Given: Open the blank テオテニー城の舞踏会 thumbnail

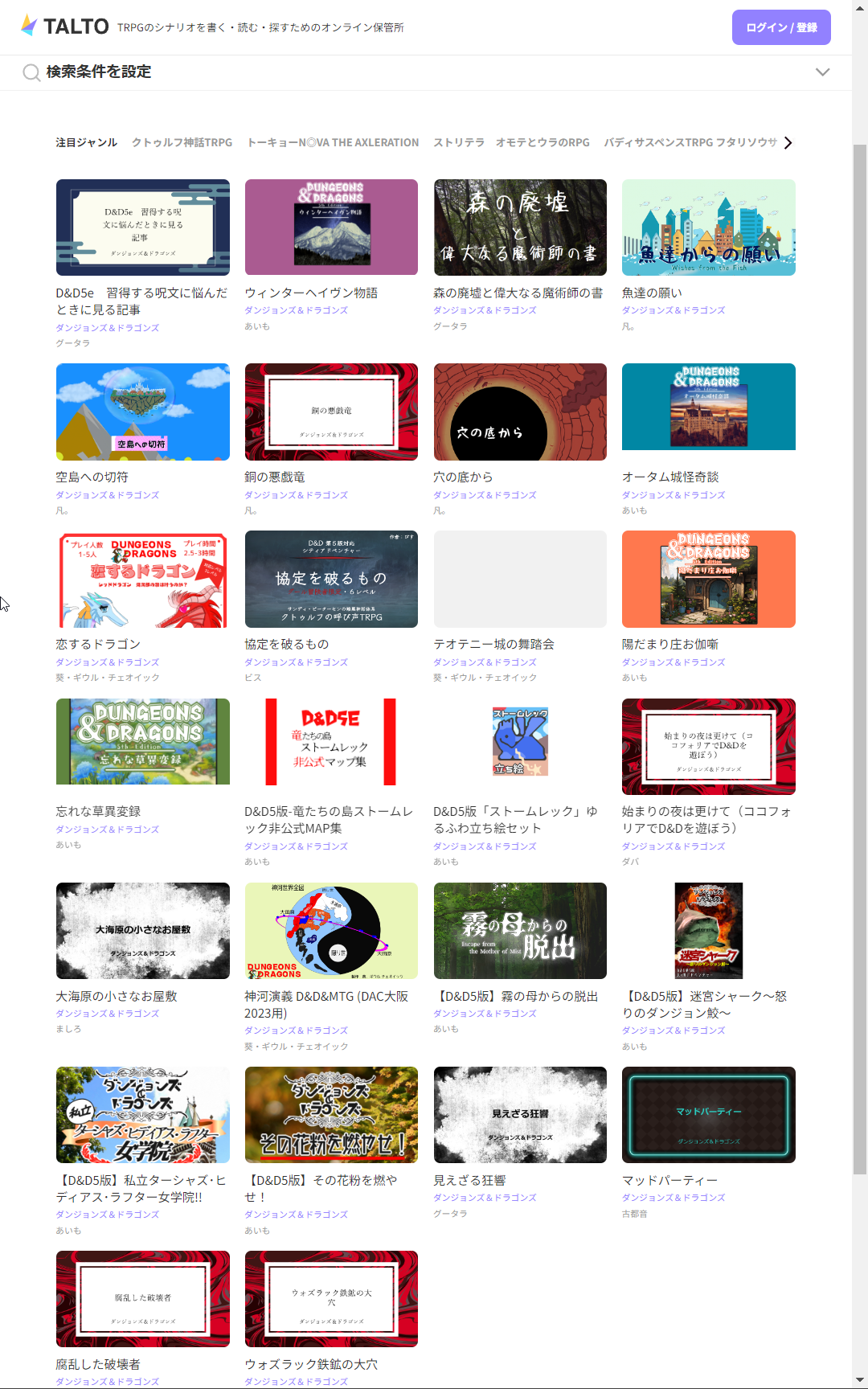Looking at the screenshot, I should [520, 579].
